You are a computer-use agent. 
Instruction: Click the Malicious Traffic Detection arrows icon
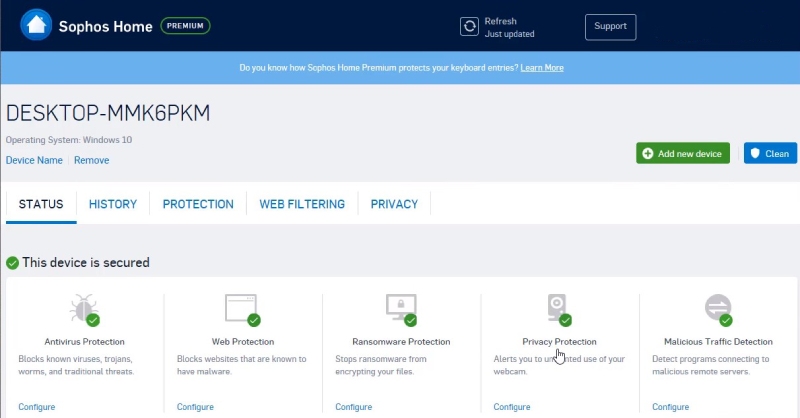pyautogui.click(x=718, y=309)
